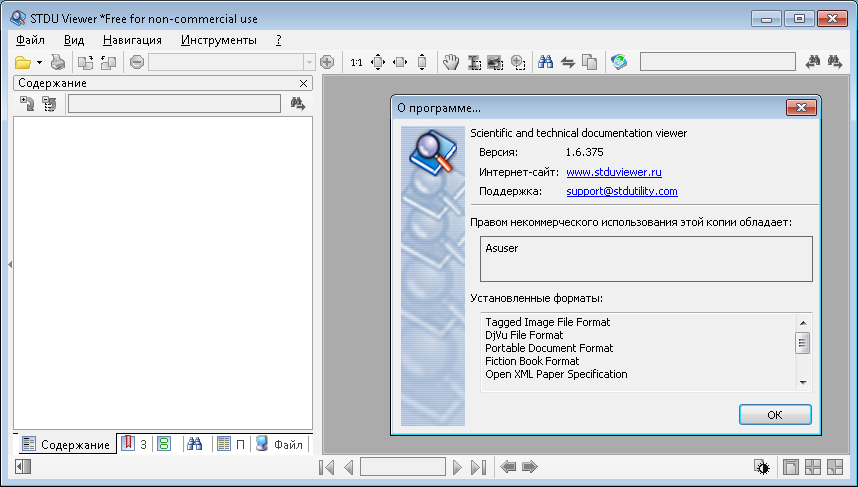Click the support@stdutility.com email link
The width and height of the screenshot is (858, 487).
coord(622,191)
